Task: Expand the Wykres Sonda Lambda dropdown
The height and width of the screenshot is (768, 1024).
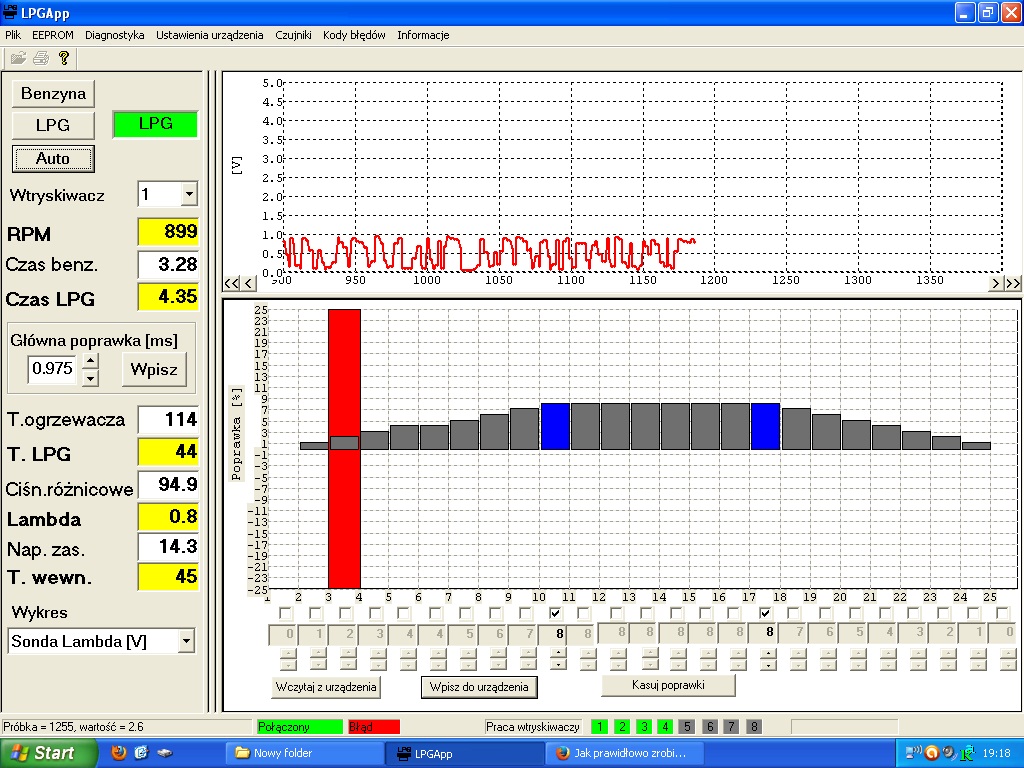Action: pos(185,641)
